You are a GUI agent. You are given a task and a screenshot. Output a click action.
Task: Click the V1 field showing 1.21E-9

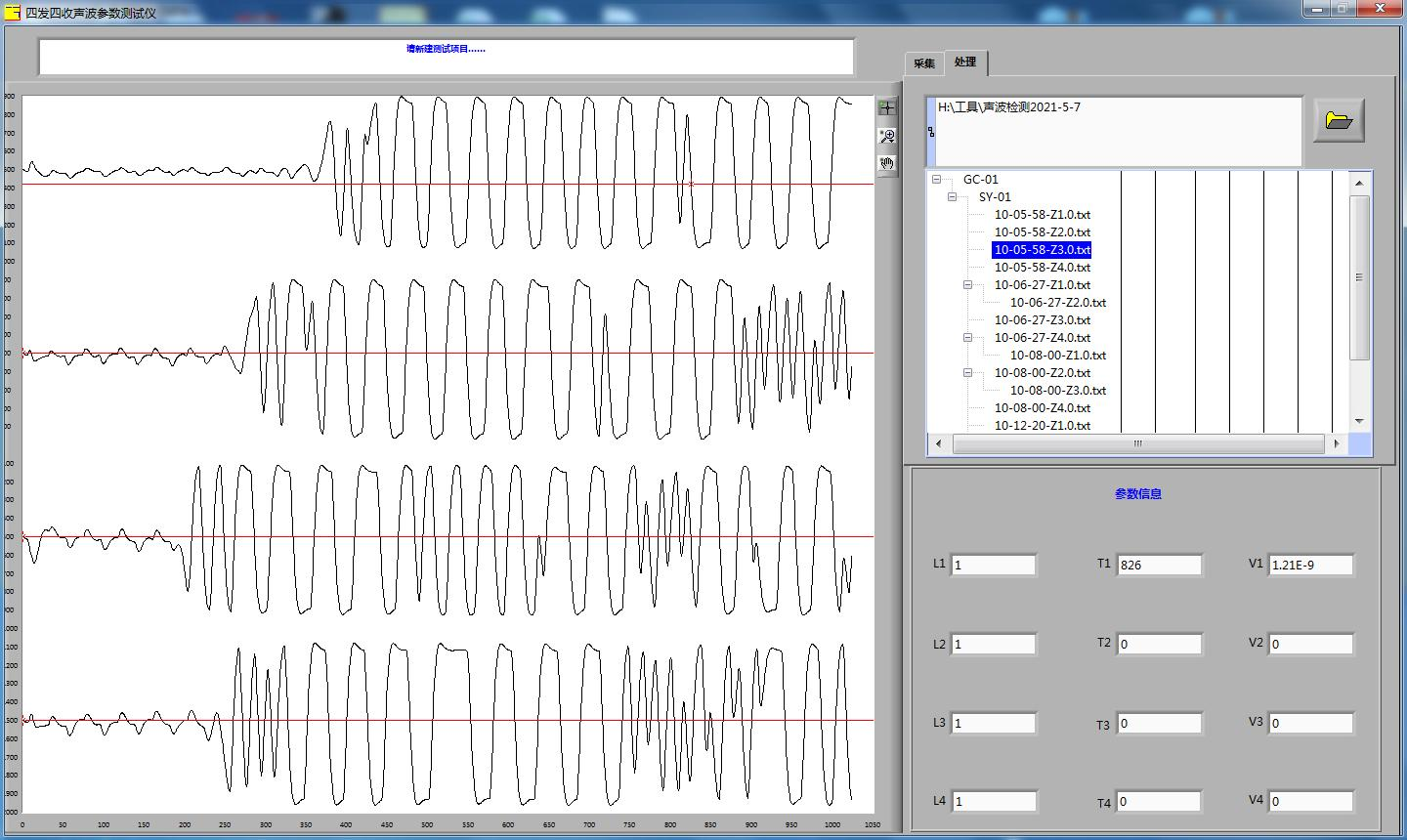coord(1311,565)
